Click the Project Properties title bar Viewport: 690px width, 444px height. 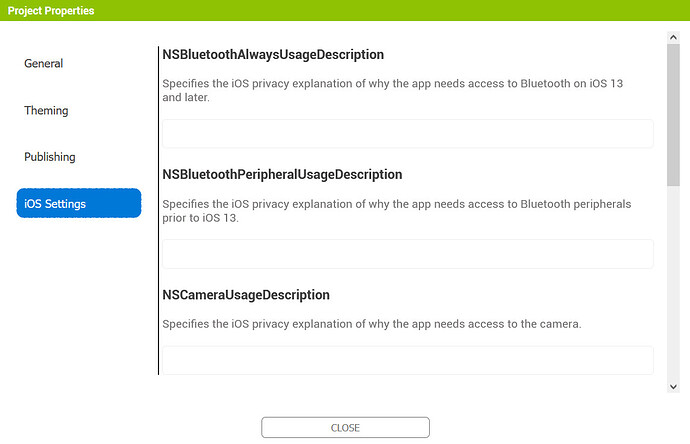(344, 11)
